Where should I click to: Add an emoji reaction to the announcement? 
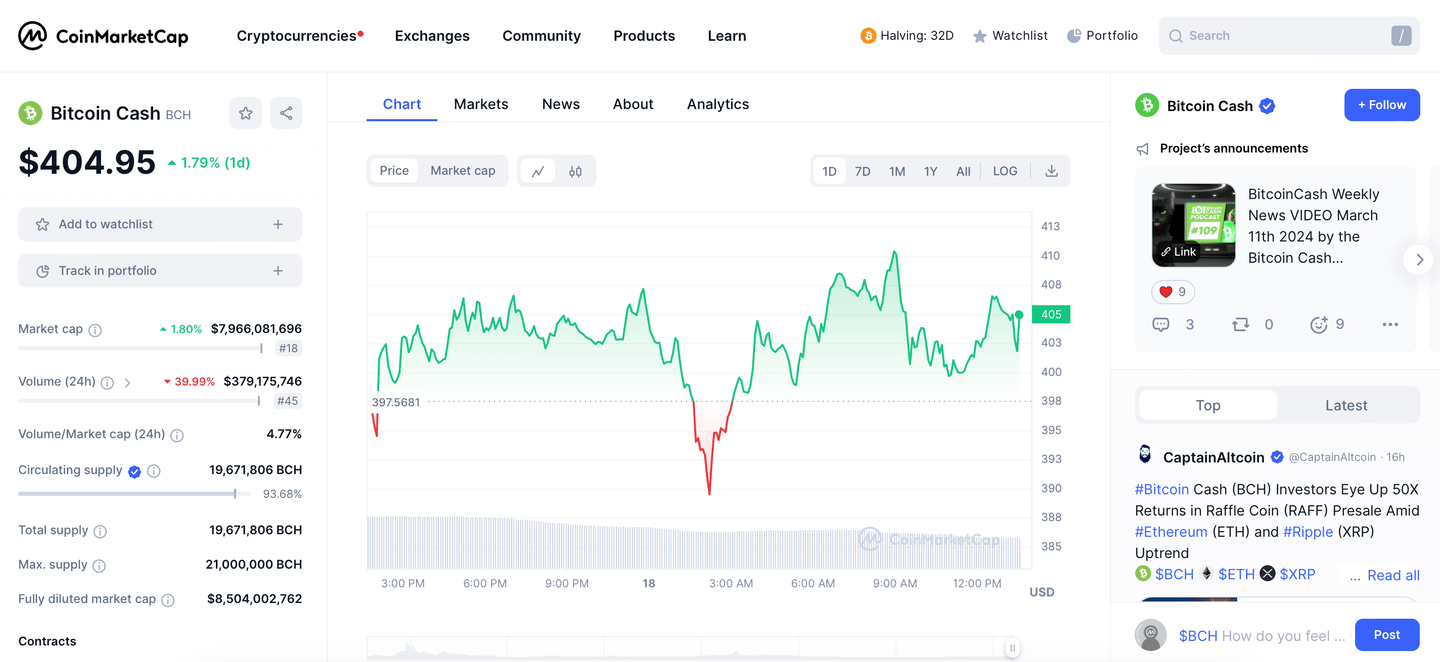click(x=1317, y=323)
